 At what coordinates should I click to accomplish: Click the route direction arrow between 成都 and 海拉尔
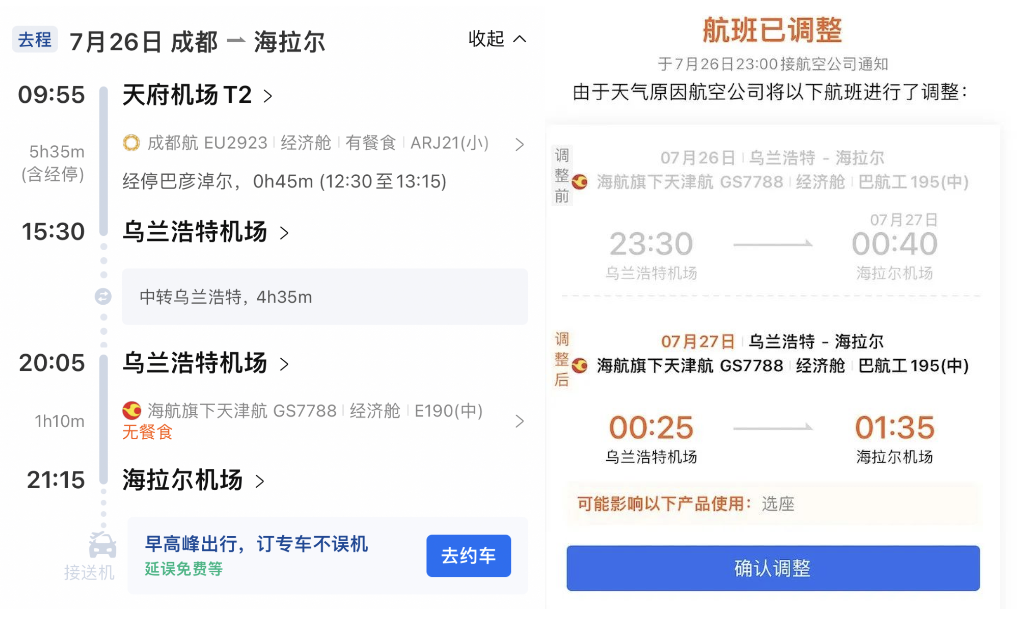click(x=235, y=41)
